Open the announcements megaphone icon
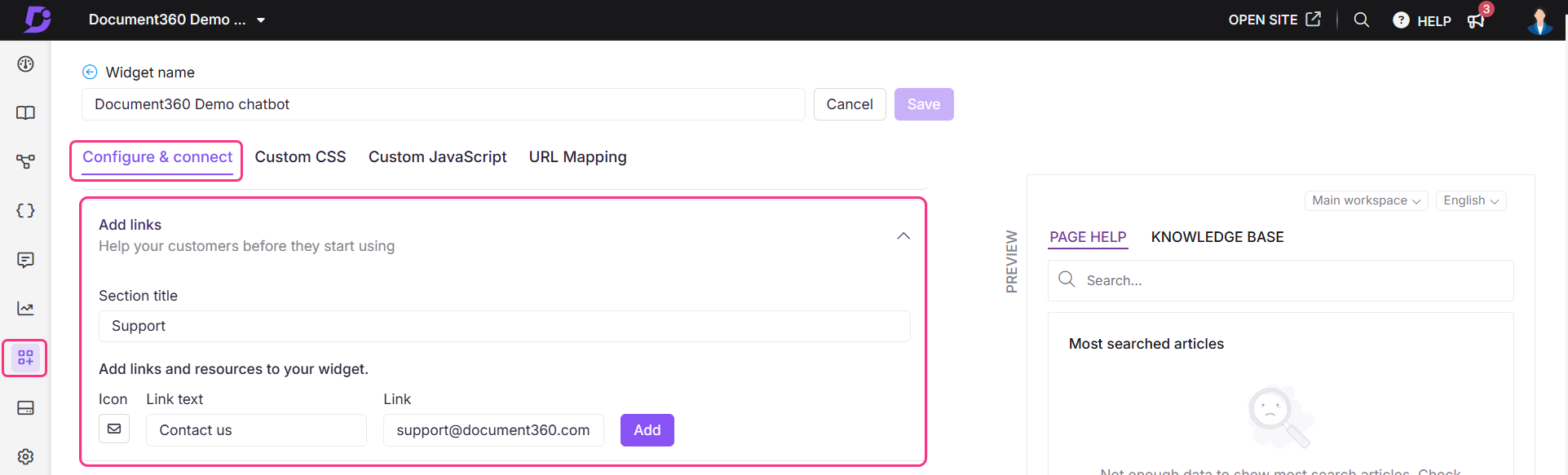The width and height of the screenshot is (1568, 475). coord(1476,20)
